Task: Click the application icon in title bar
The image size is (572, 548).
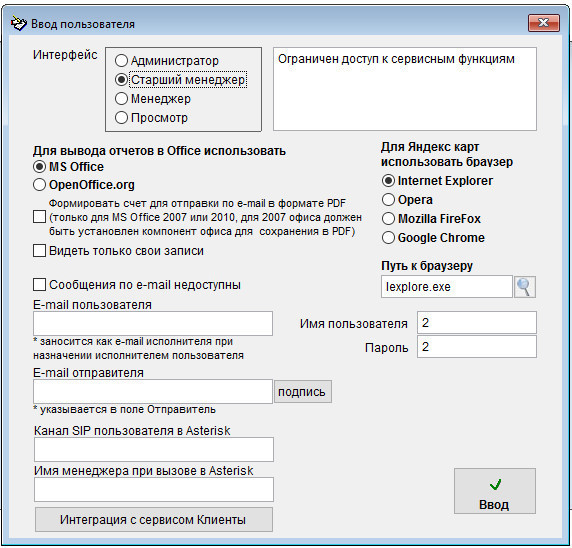Action: 18,24
